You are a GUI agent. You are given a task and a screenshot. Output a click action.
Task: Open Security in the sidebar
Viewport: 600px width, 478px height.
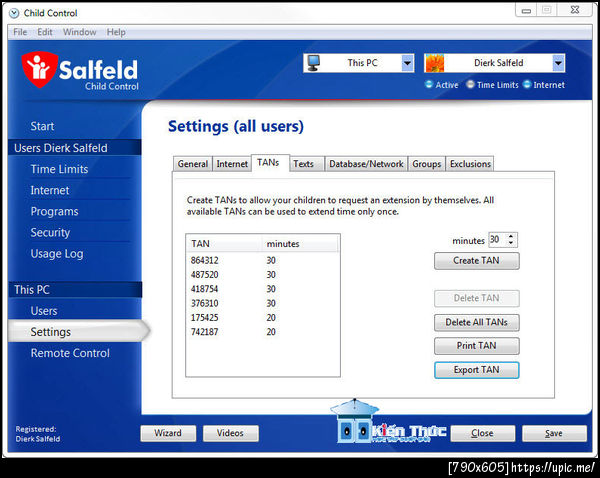click(x=50, y=233)
